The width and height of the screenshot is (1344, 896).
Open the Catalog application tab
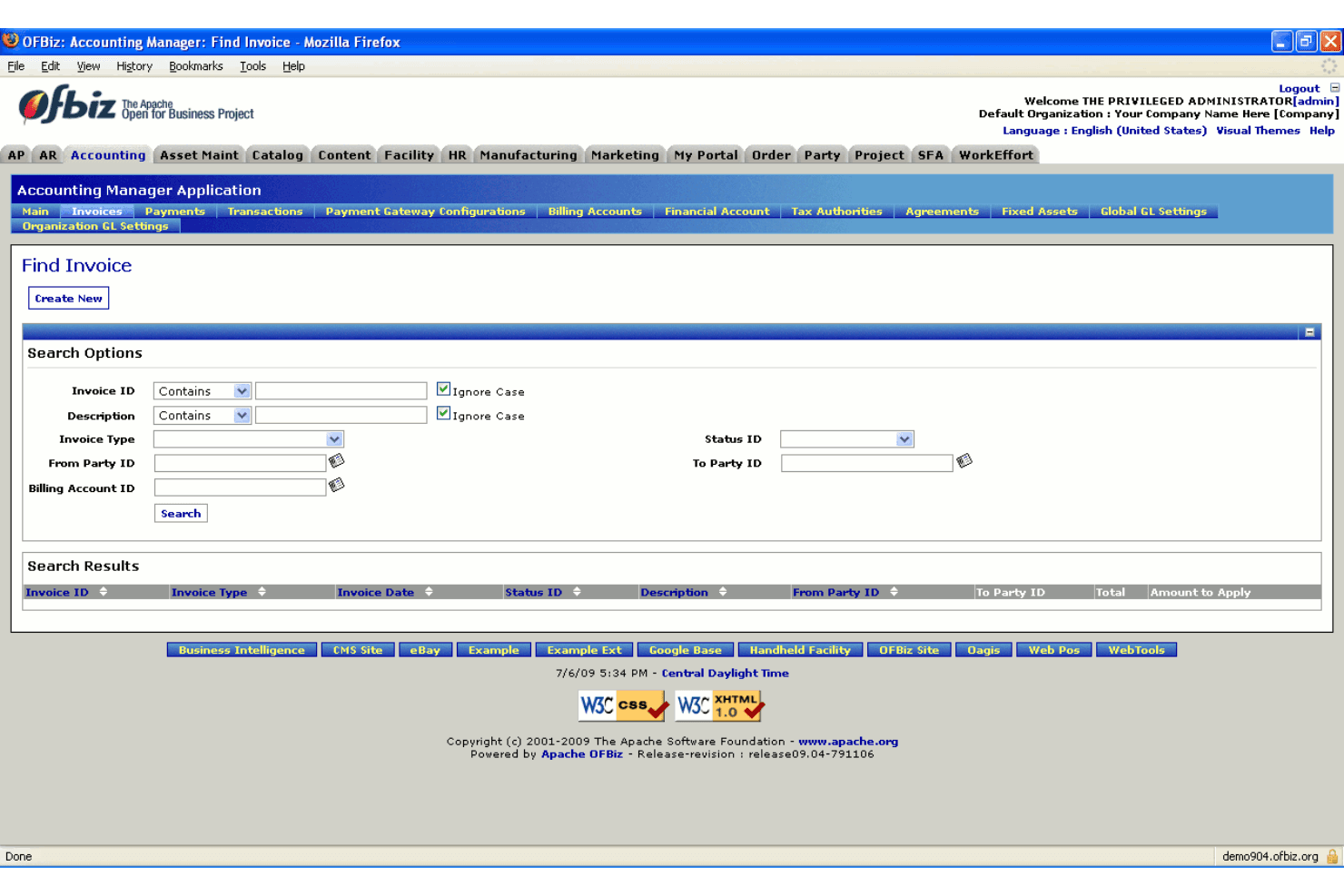[x=277, y=155]
